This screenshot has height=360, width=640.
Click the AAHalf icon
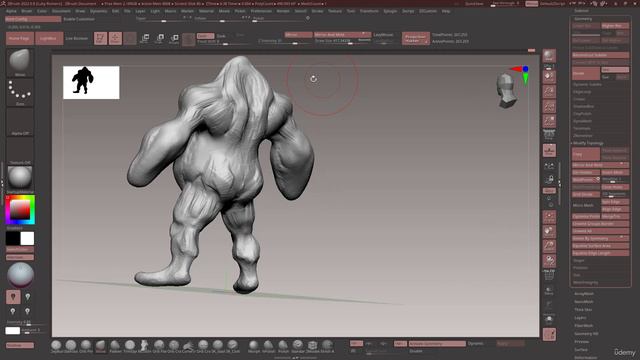click(549, 121)
